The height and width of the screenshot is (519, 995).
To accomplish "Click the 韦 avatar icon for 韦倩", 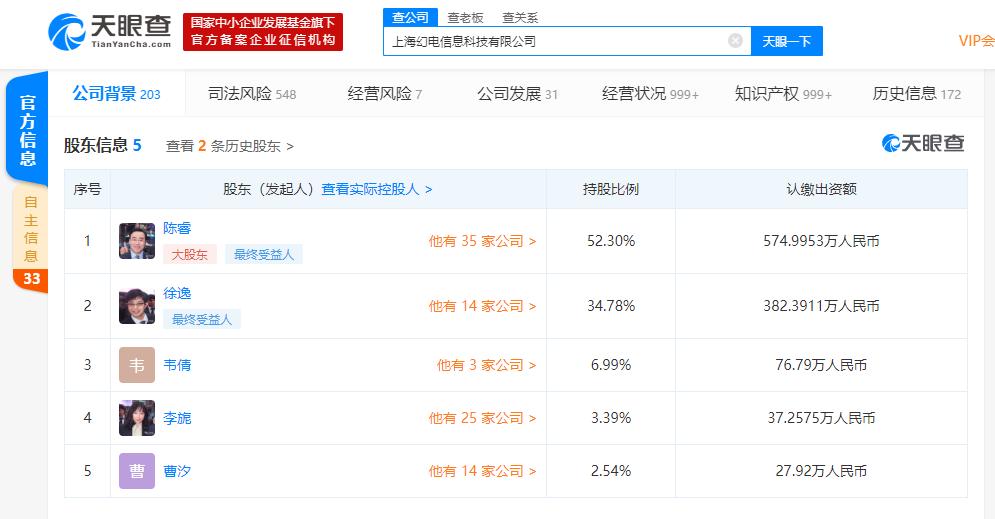I will 137,365.
